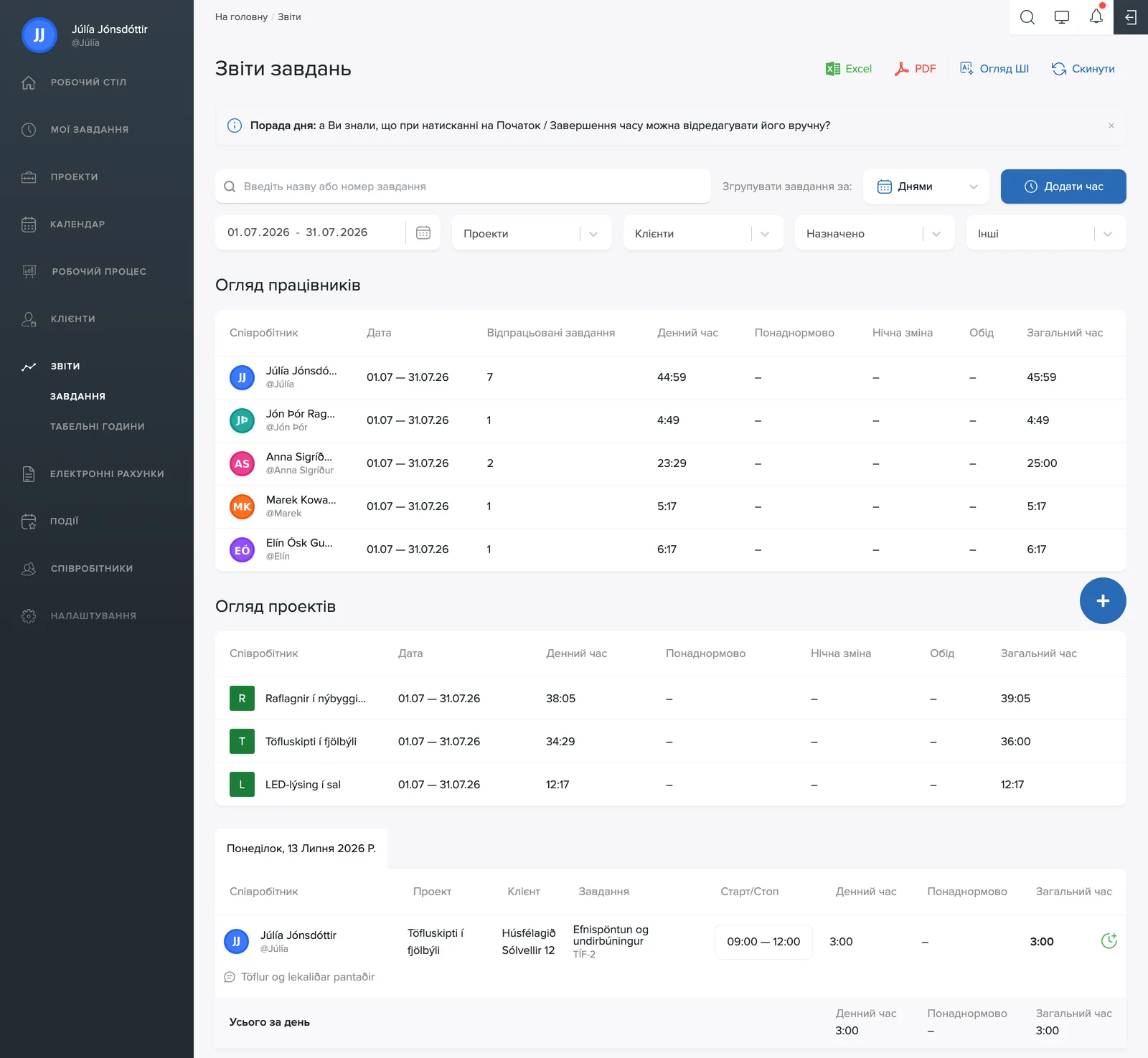Screen dimensions: 1148x1058
Task: Click the JJ avatar in Júlia's employee row
Action: [x=242, y=377]
